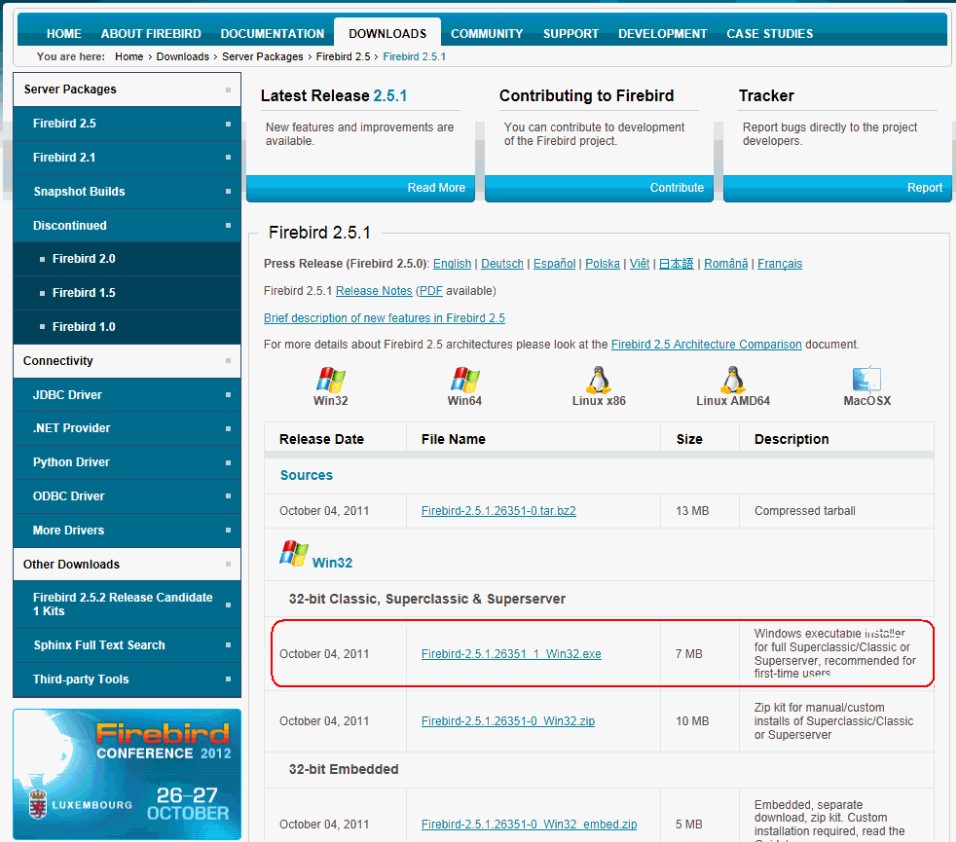Screen dimensions: 956x842
Task: Open the PDF release notes link
Action: point(430,291)
